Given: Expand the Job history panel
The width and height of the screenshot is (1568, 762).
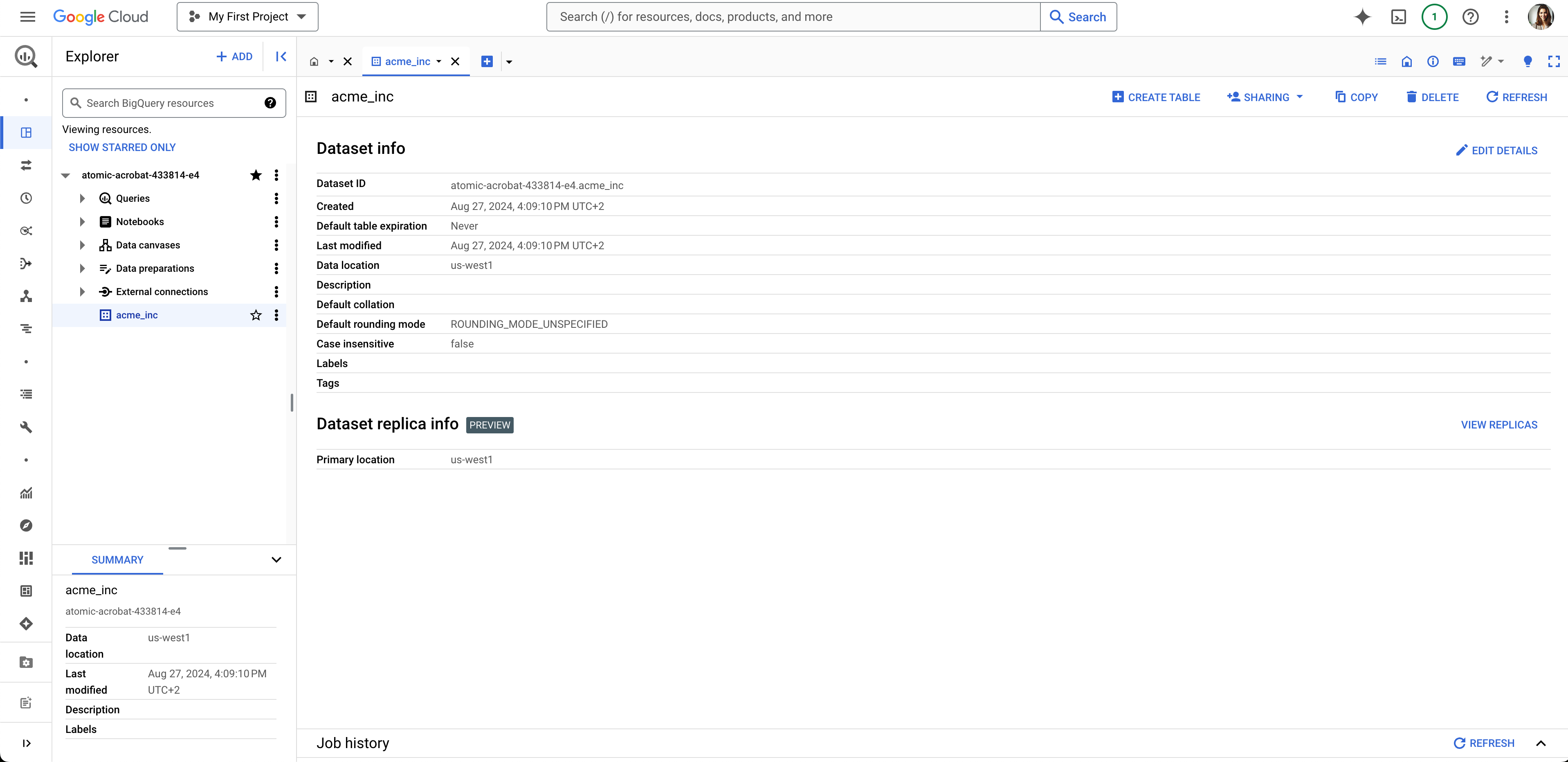Looking at the screenshot, I should (1541, 743).
